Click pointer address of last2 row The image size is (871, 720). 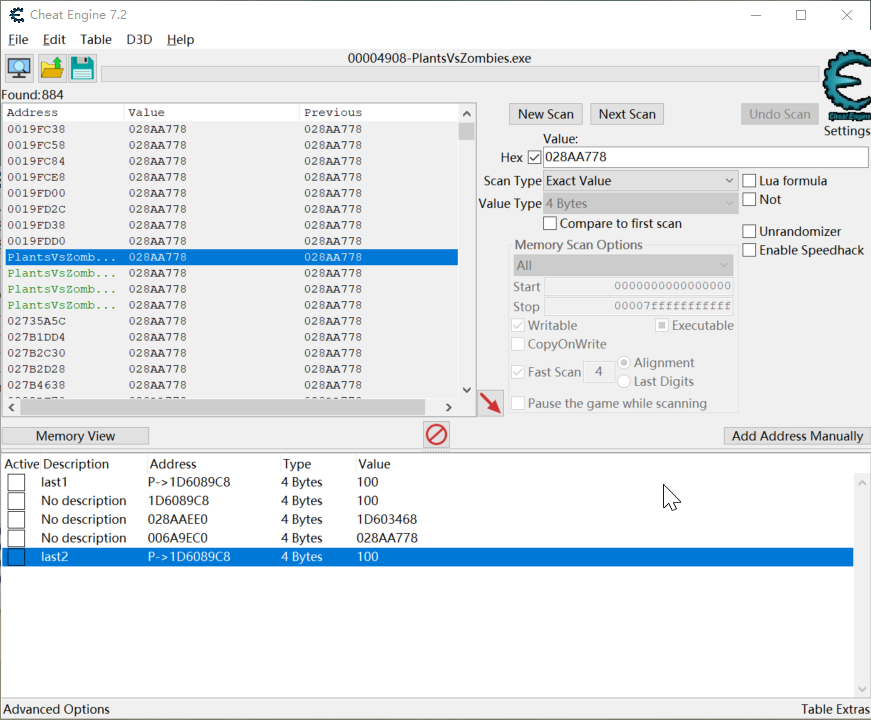[189, 557]
